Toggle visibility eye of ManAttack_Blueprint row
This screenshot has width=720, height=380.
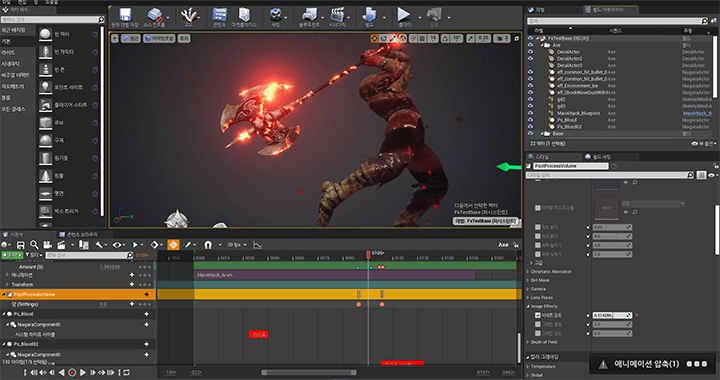click(530, 113)
